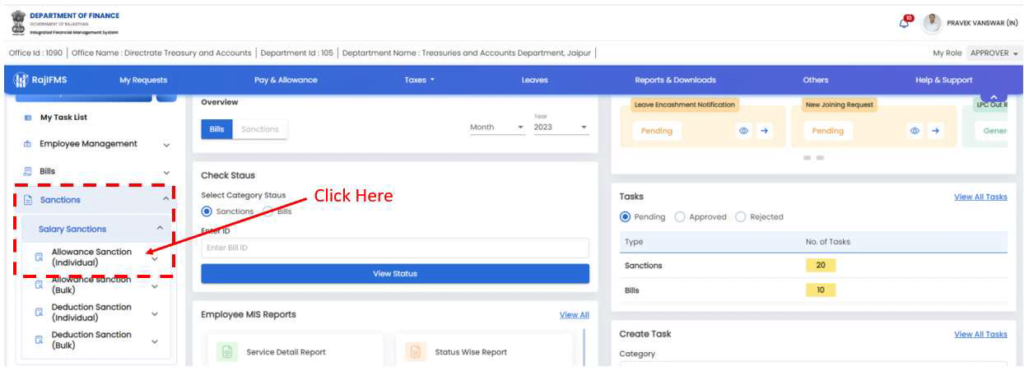This screenshot has height=371, width=1024.
Task: Expand Deduction Sanction (Bulk) chevron
Action: point(155,341)
